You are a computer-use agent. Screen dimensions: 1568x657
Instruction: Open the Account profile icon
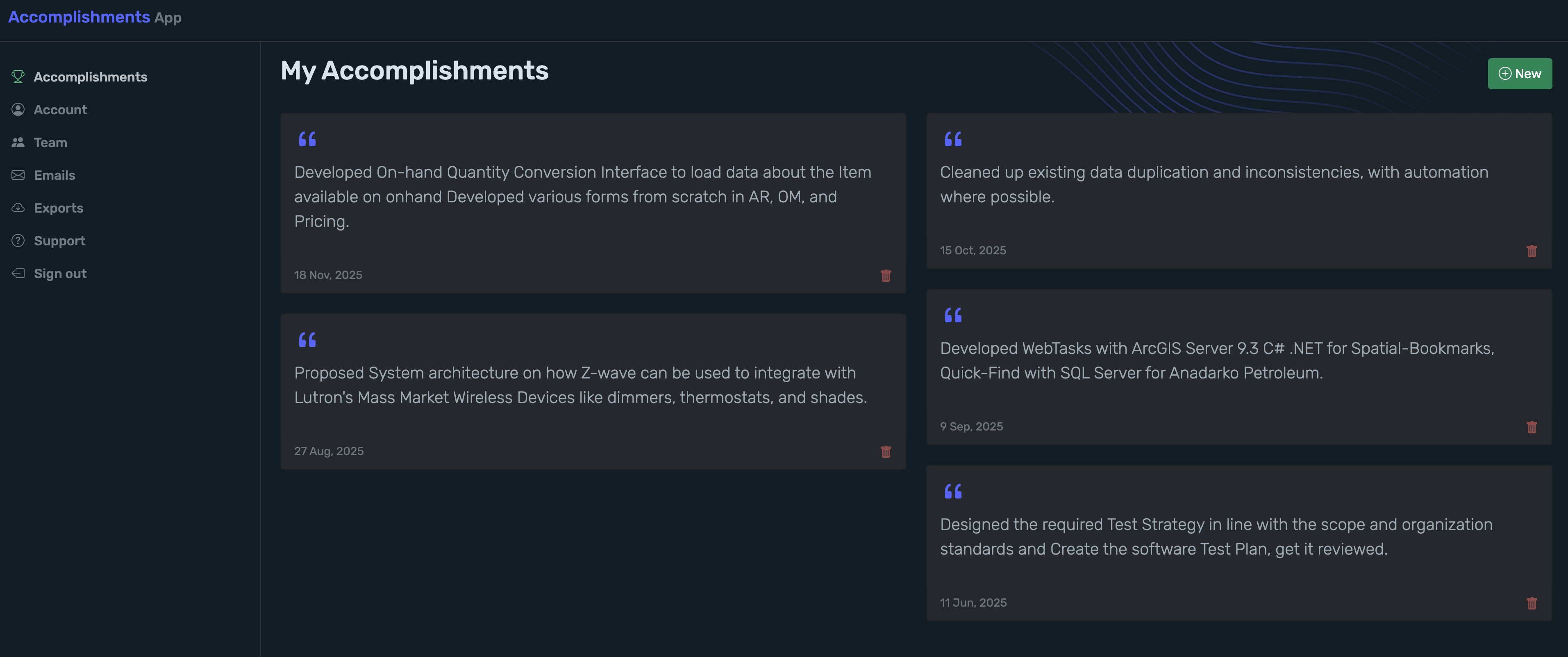pos(18,109)
